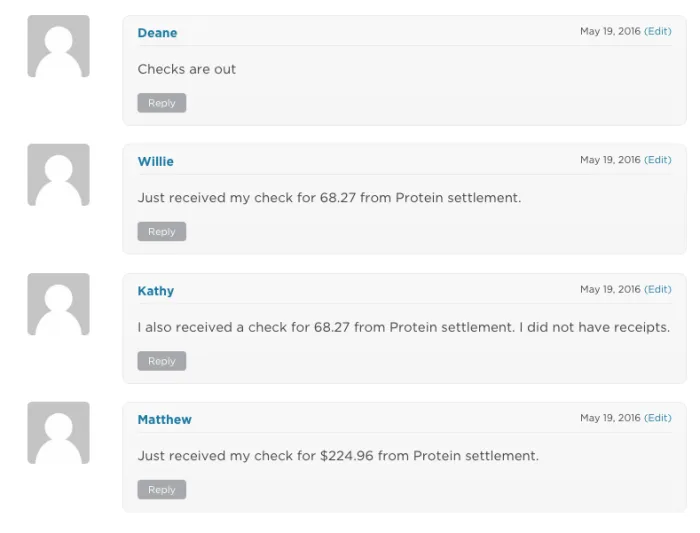This screenshot has width=700, height=533.
Task: Click Willie's avatar icon
Action: pyautogui.click(x=58, y=175)
